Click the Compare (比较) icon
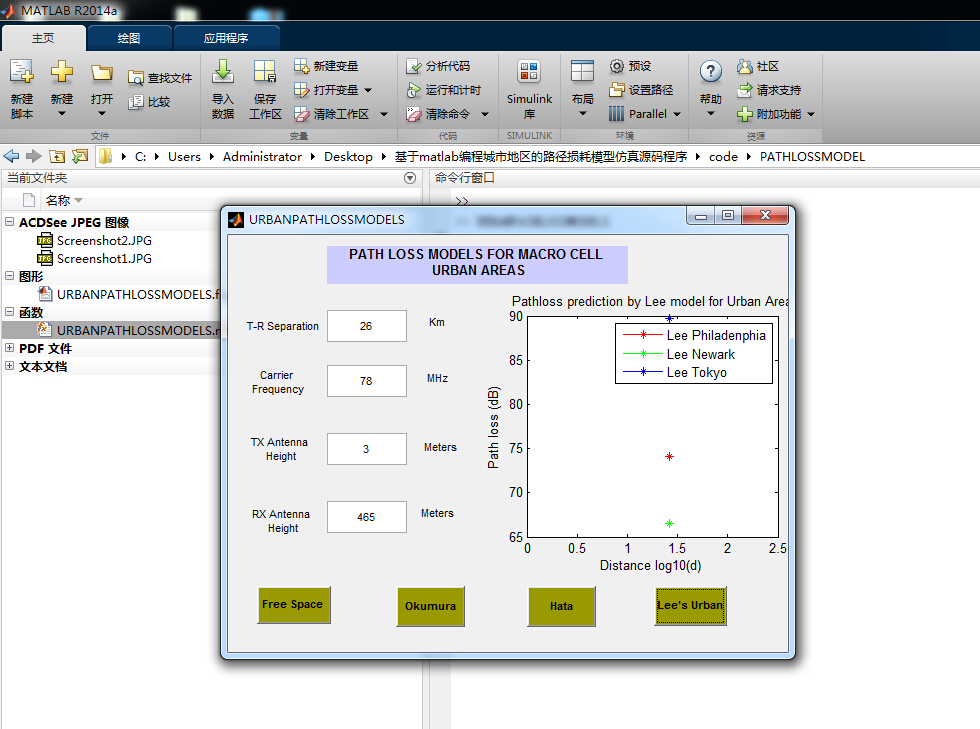 (136, 102)
